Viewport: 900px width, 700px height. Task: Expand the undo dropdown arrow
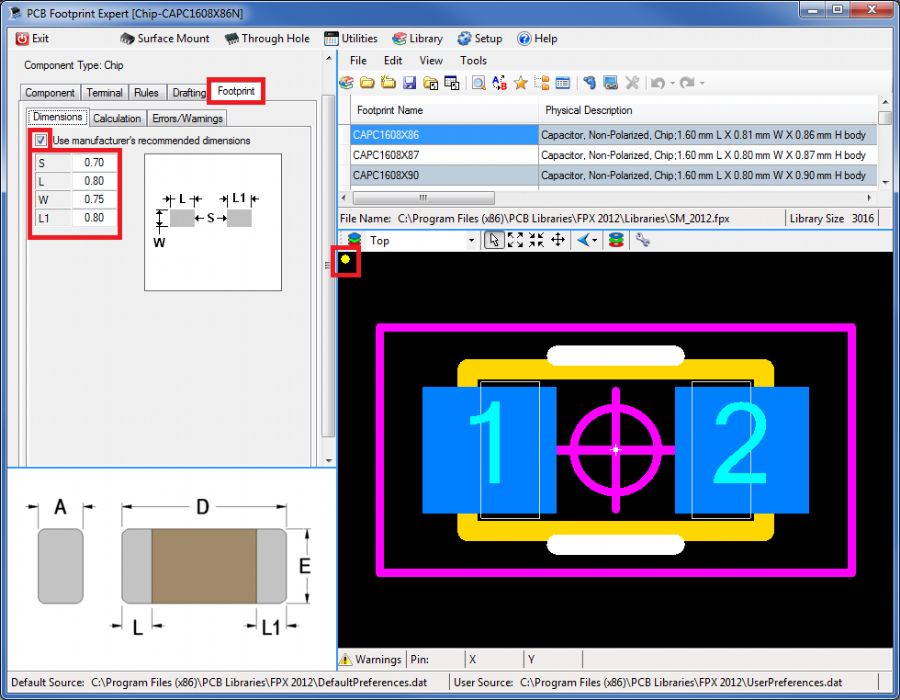[673, 83]
